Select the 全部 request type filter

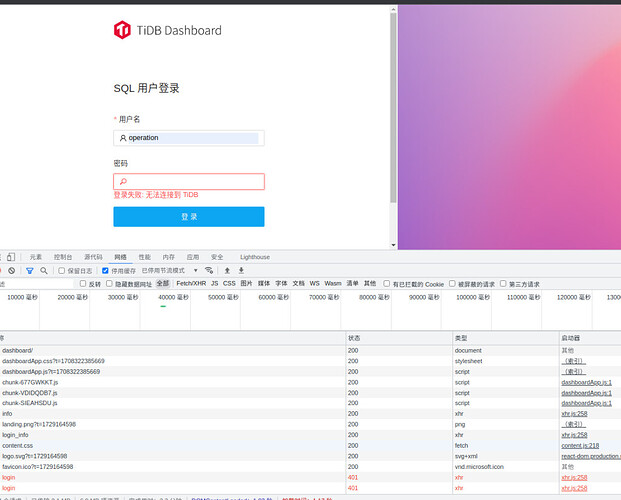(x=163, y=283)
